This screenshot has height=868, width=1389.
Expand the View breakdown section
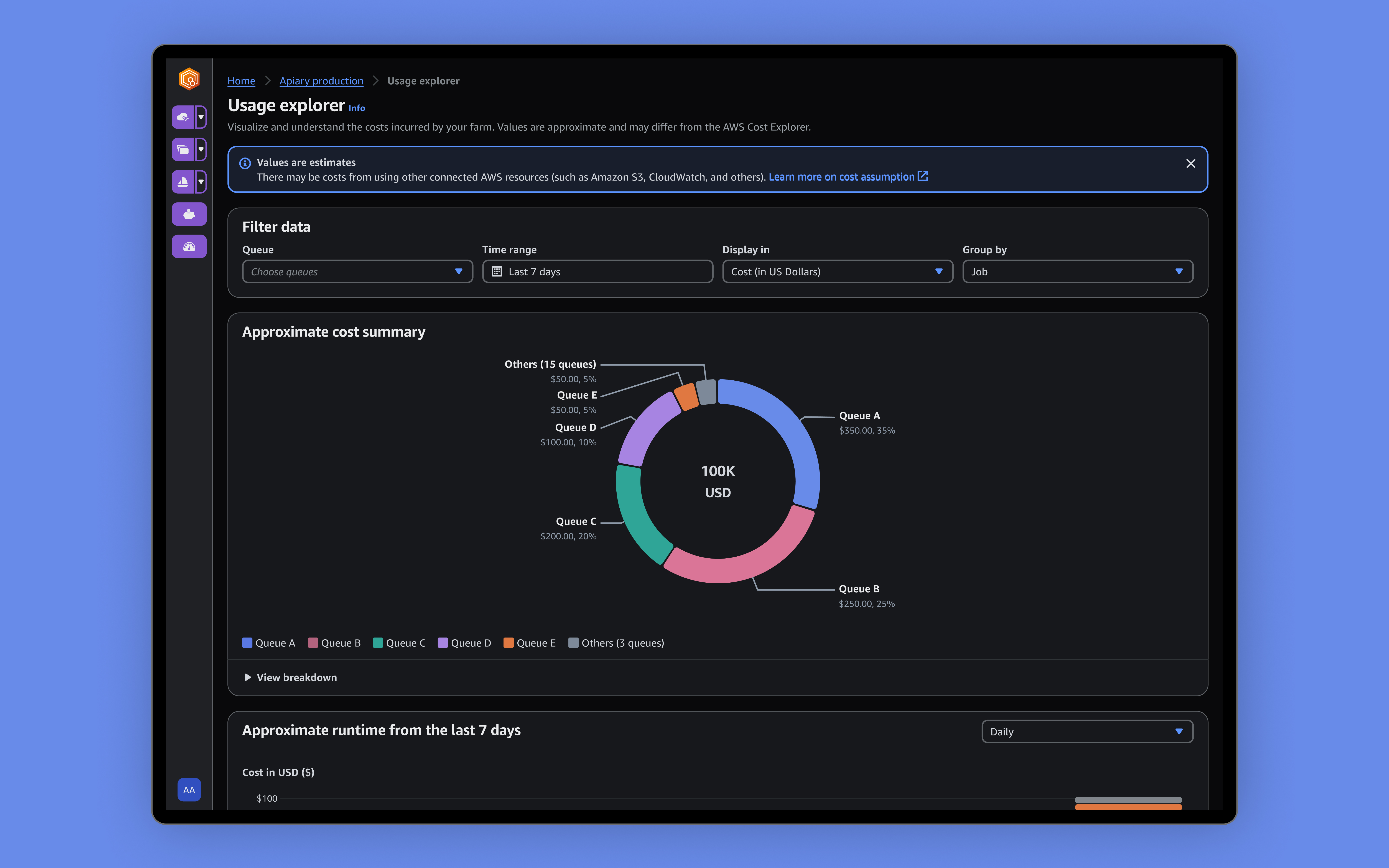click(290, 677)
